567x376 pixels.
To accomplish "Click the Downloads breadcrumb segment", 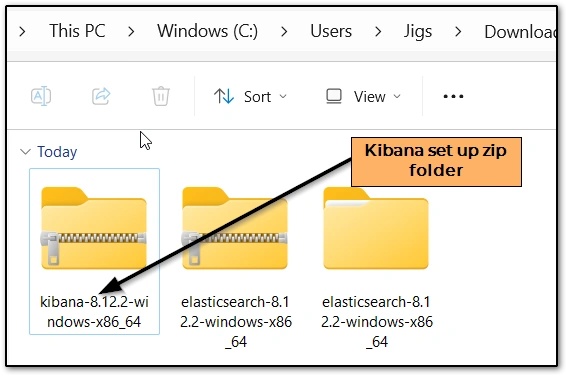I will [520, 32].
